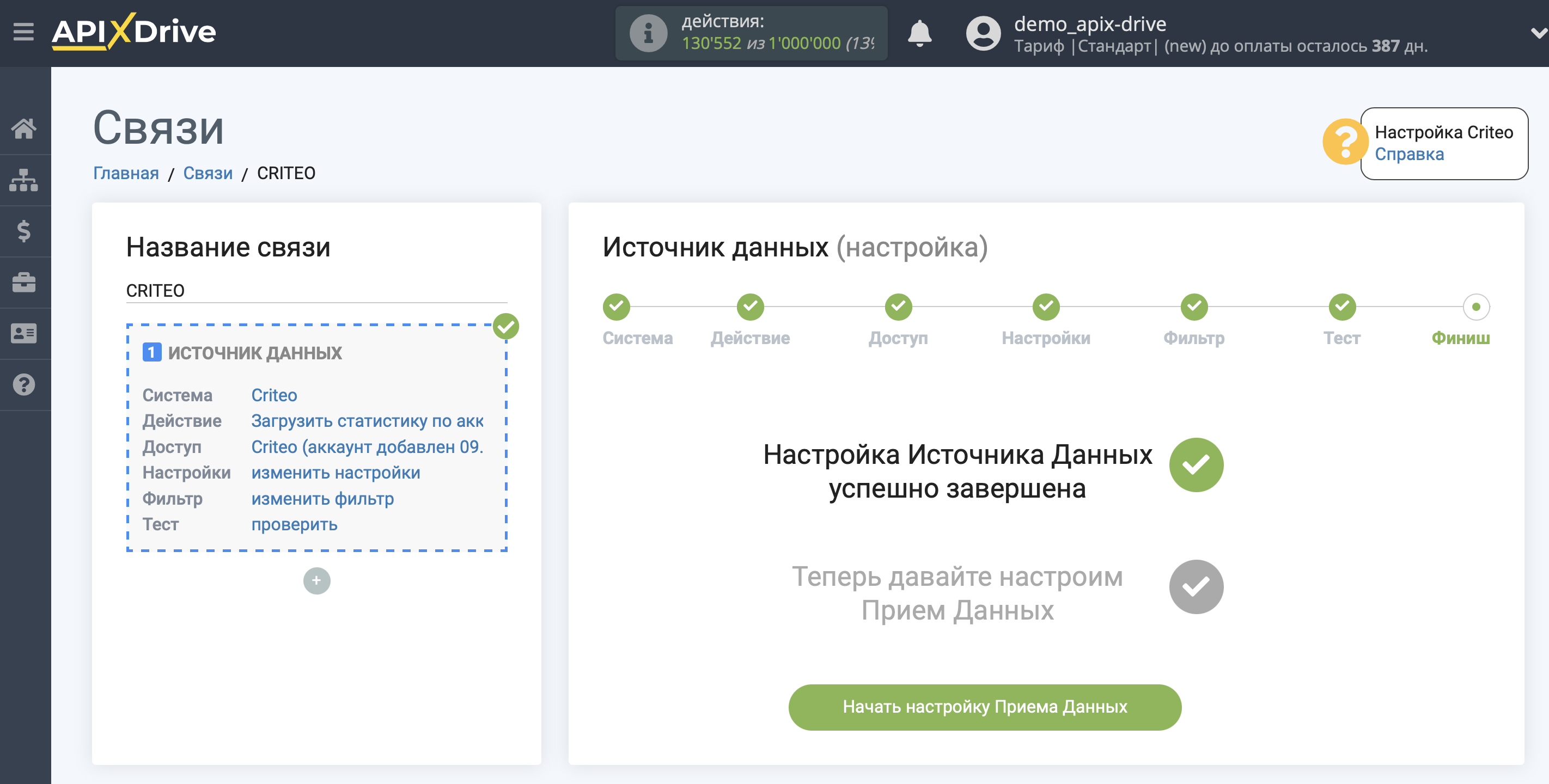Click the Тест step checkmark circle

pyautogui.click(x=1341, y=307)
